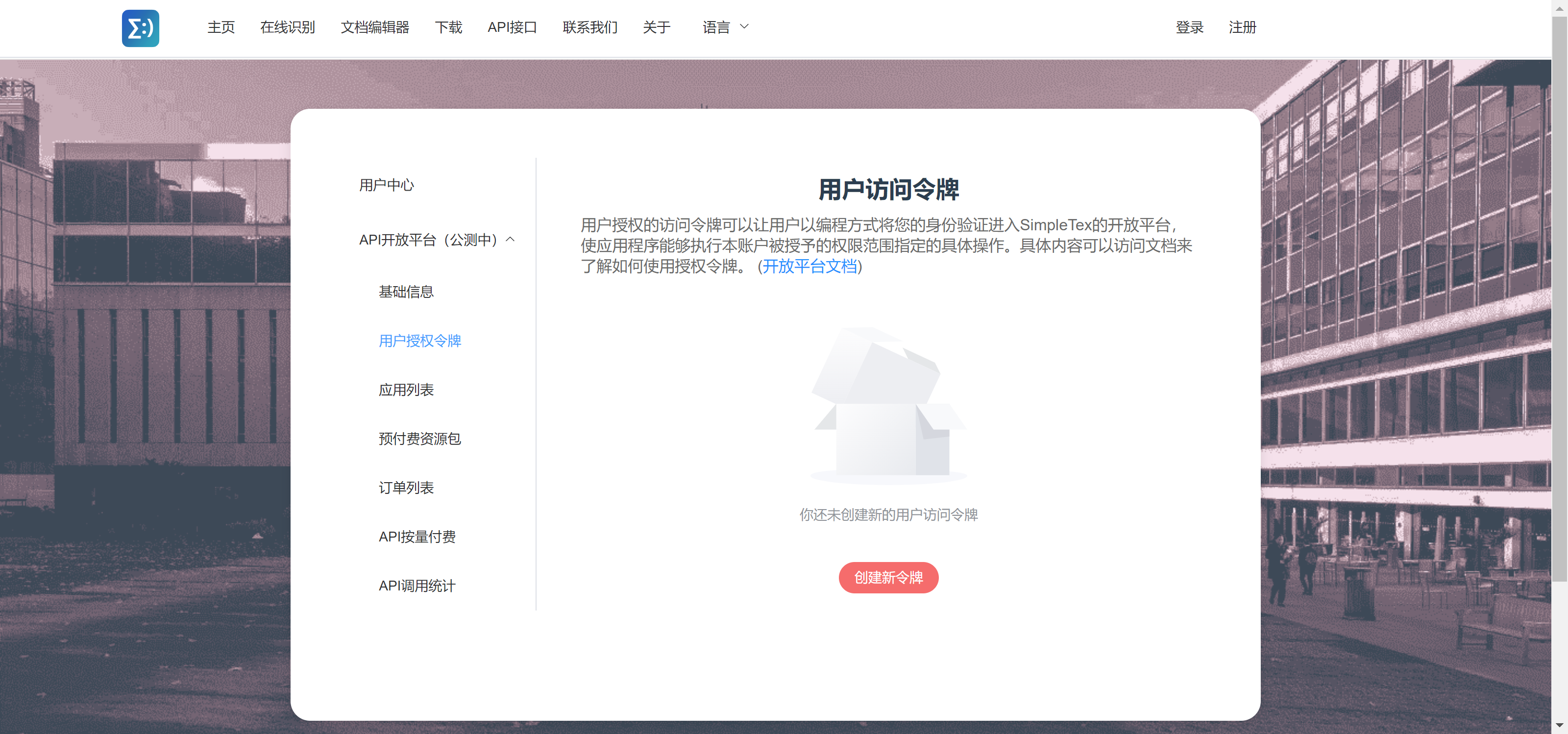This screenshot has width=1568, height=734.
Task: Open the 开放平台文档 hyperlink
Action: (809, 266)
